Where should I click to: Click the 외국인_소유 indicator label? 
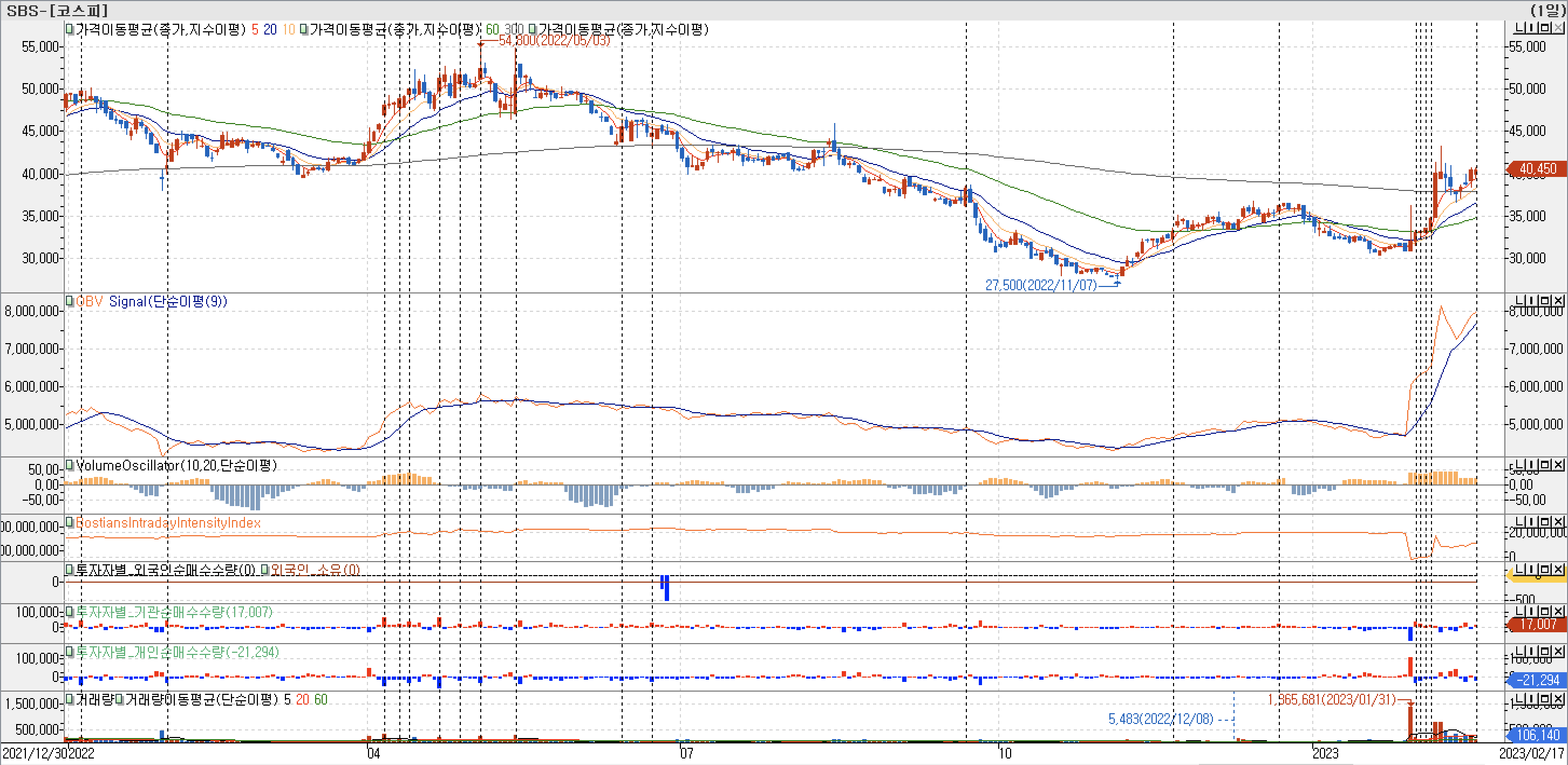[x=315, y=570]
